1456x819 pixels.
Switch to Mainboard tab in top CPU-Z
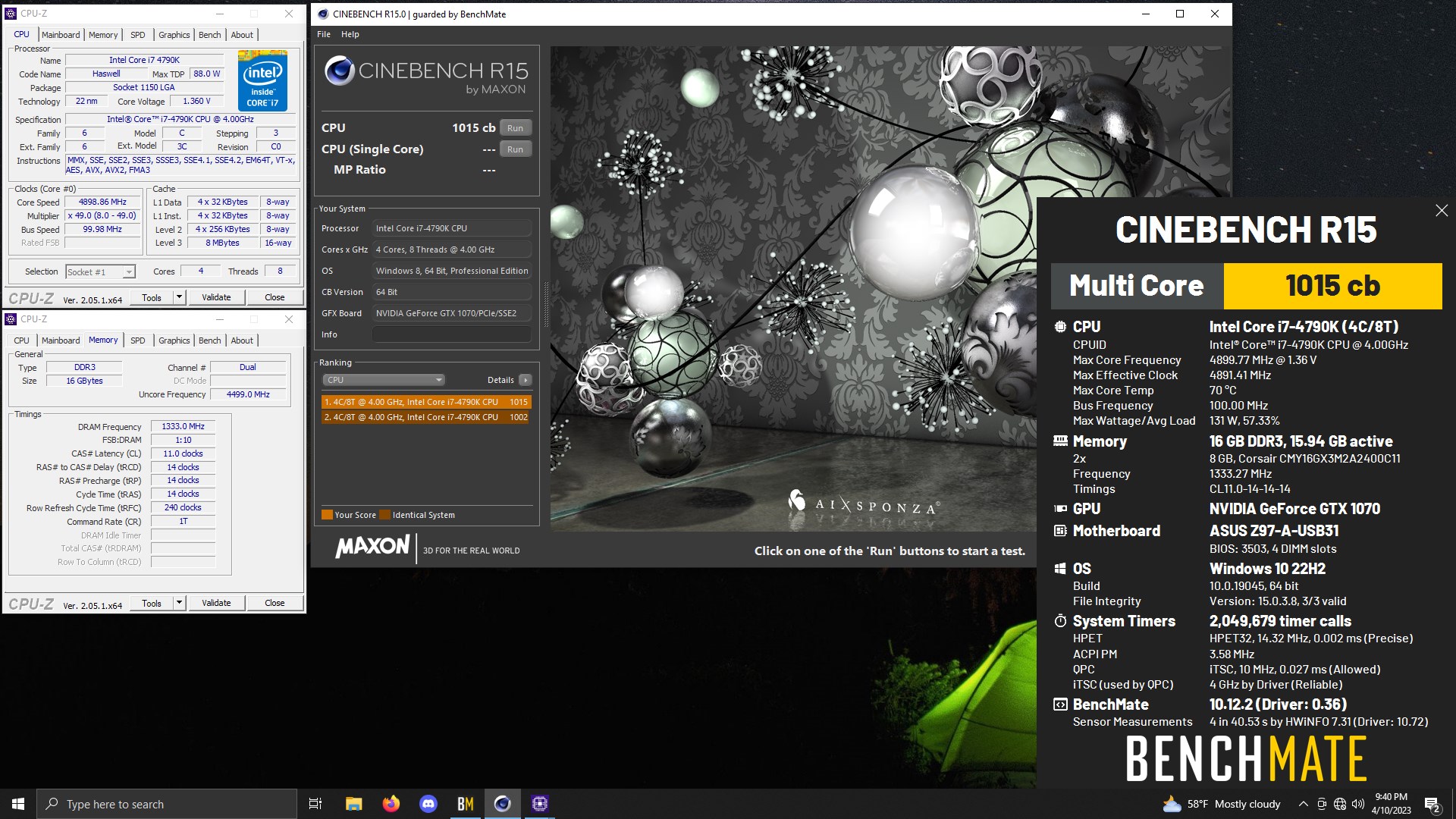coord(61,35)
